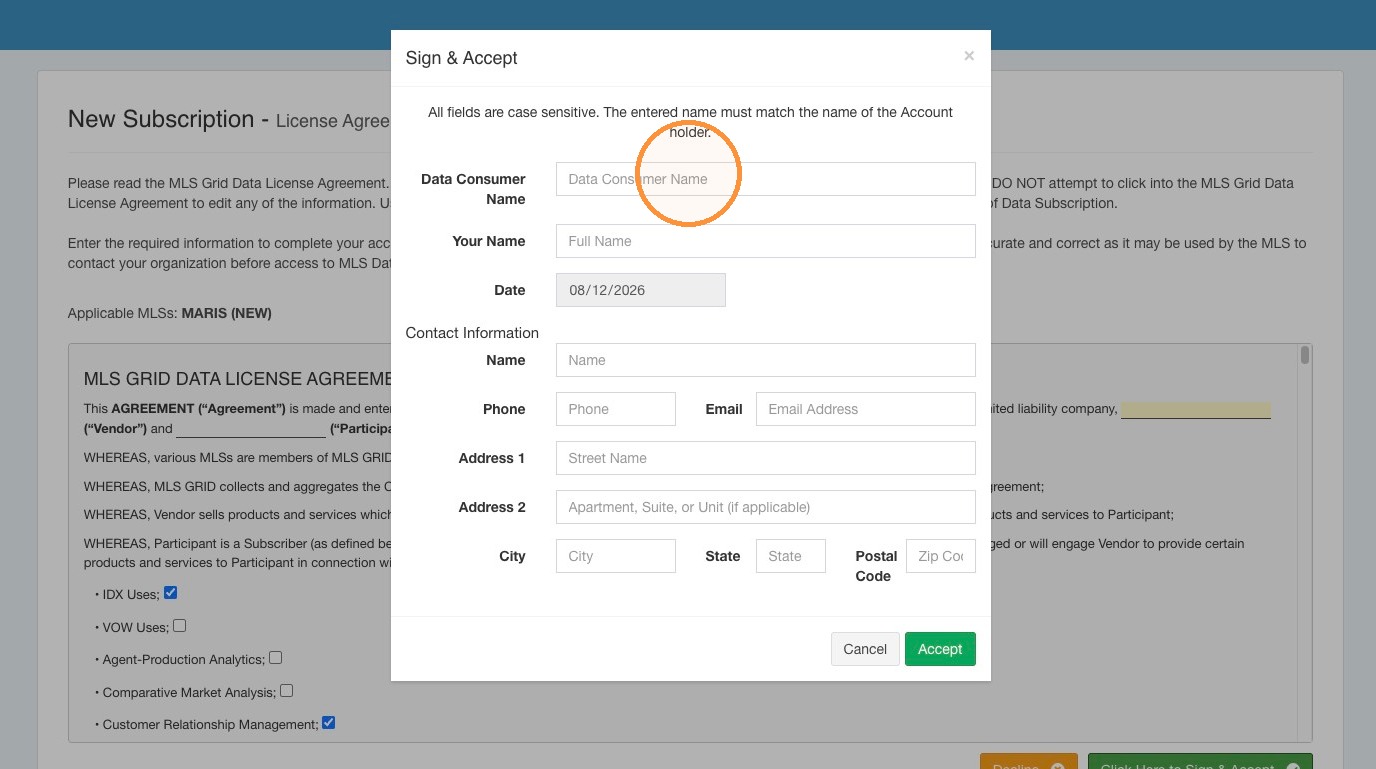Click the Date field showing 08/12/2026

coord(640,290)
